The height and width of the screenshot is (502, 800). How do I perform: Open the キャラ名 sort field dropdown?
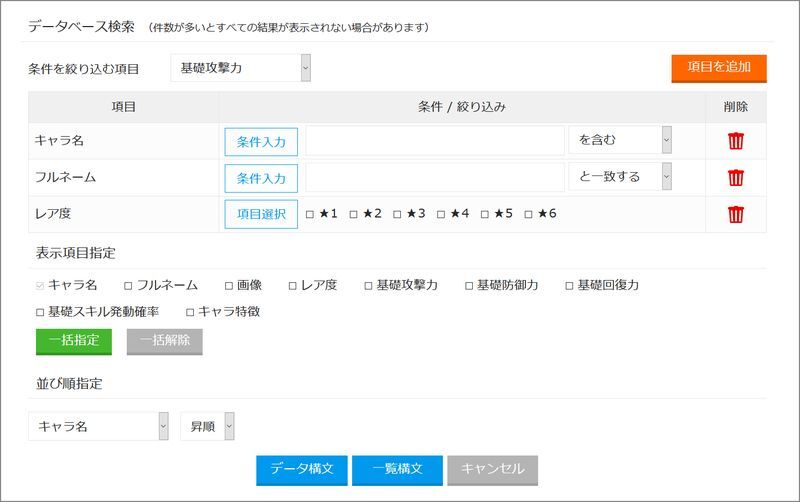(x=98, y=427)
